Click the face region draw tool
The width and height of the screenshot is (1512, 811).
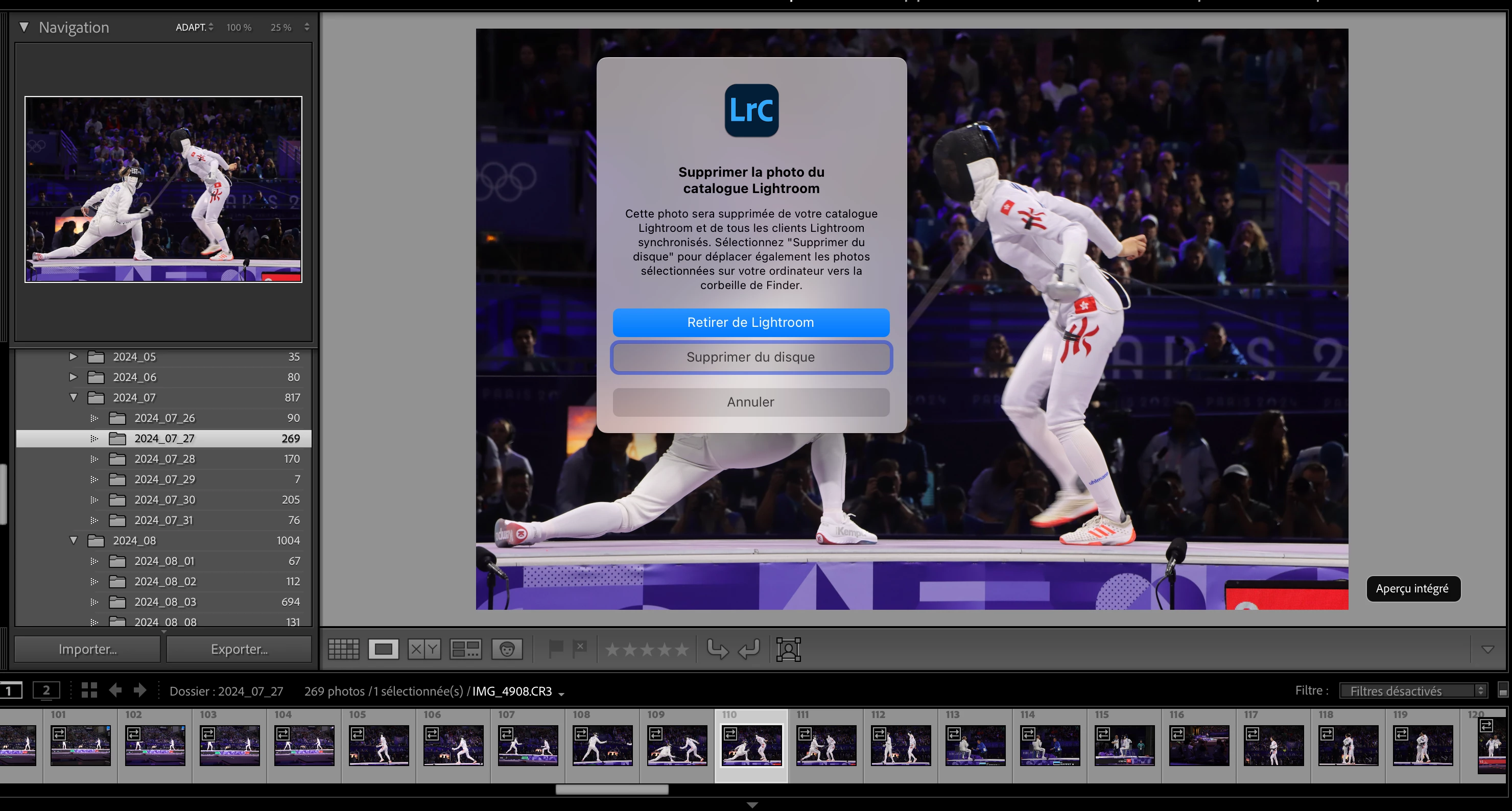pos(788,649)
